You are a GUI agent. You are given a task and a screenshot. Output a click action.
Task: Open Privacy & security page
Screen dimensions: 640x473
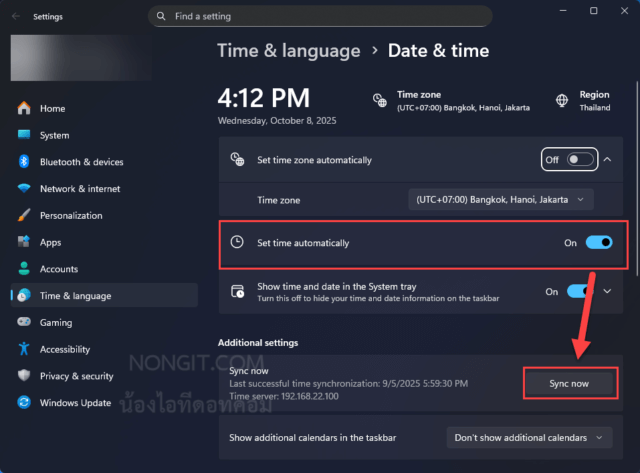click(x=104, y=375)
